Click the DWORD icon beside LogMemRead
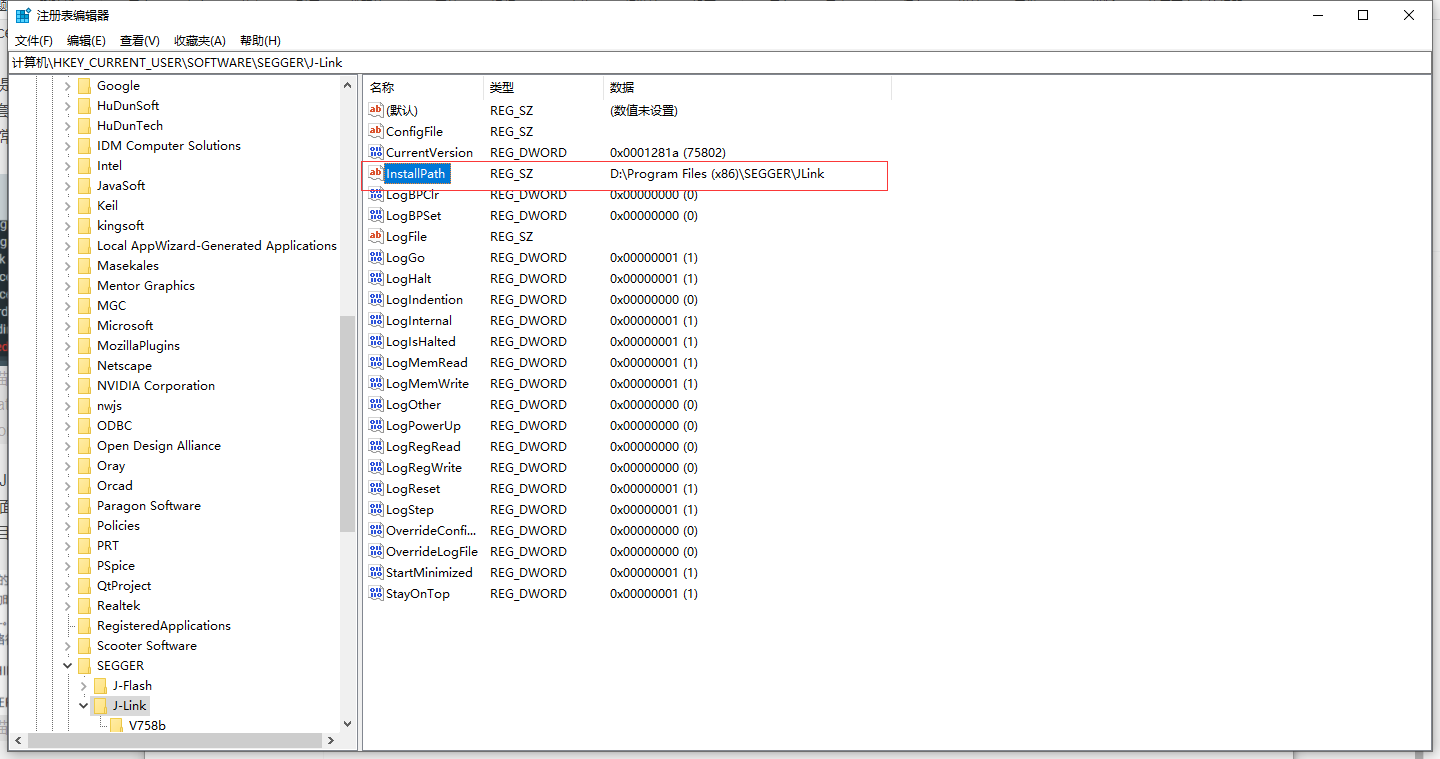 pyautogui.click(x=376, y=362)
